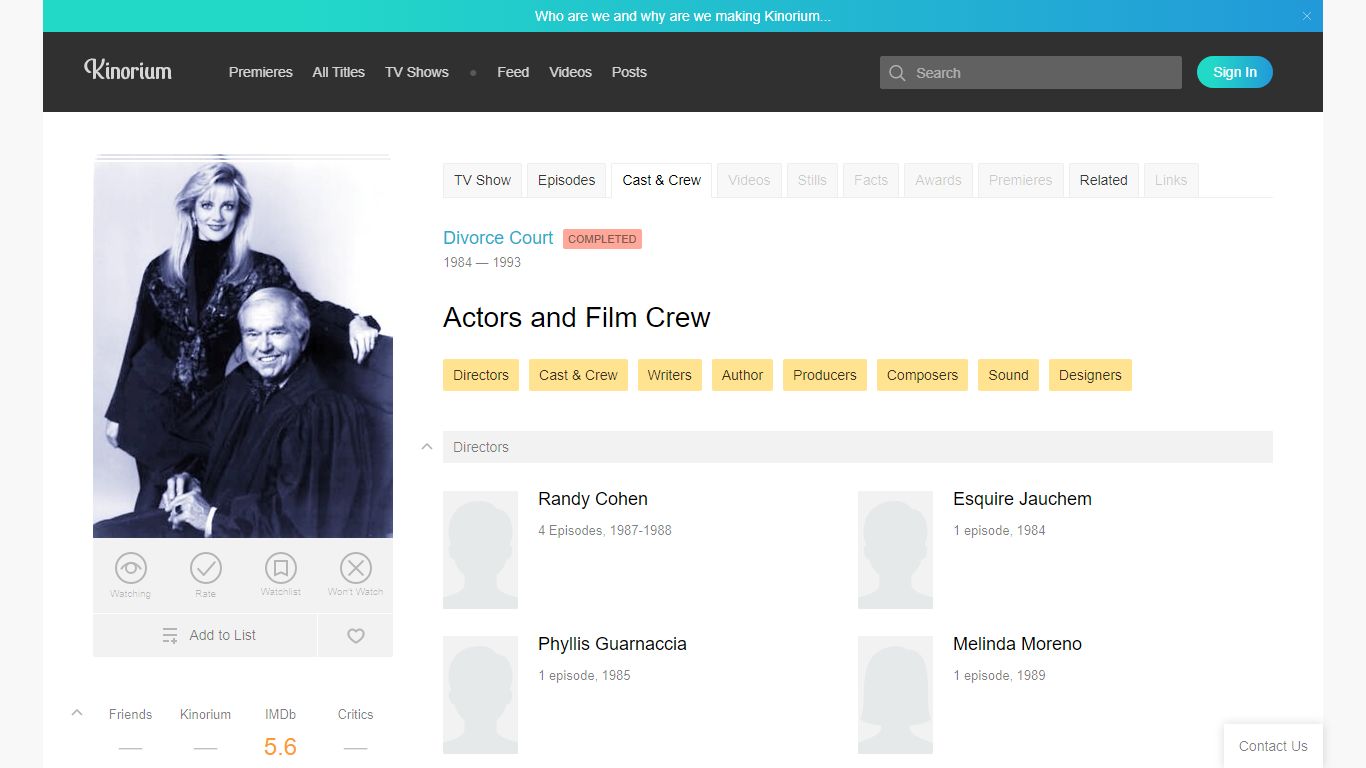Image resolution: width=1366 pixels, height=768 pixels.
Task: Click Add to List button
Action: pos(205,635)
